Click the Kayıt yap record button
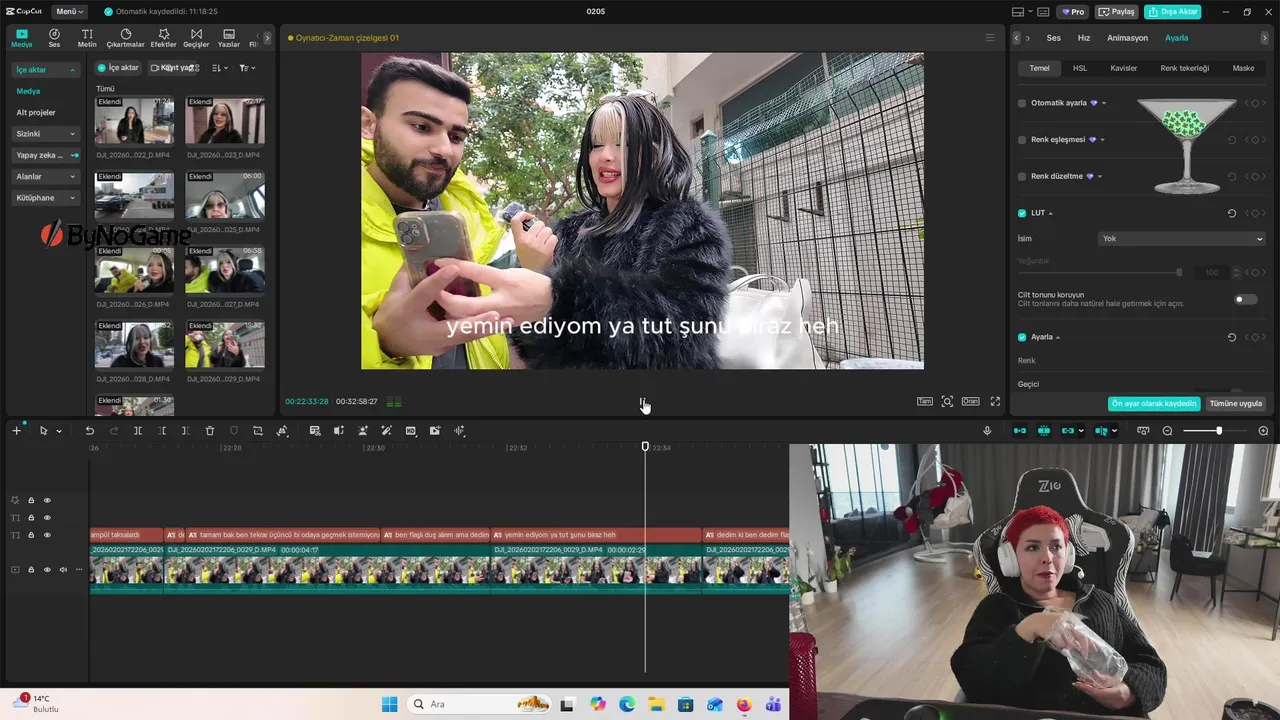This screenshot has width=1280, height=720. click(x=175, y=68)
